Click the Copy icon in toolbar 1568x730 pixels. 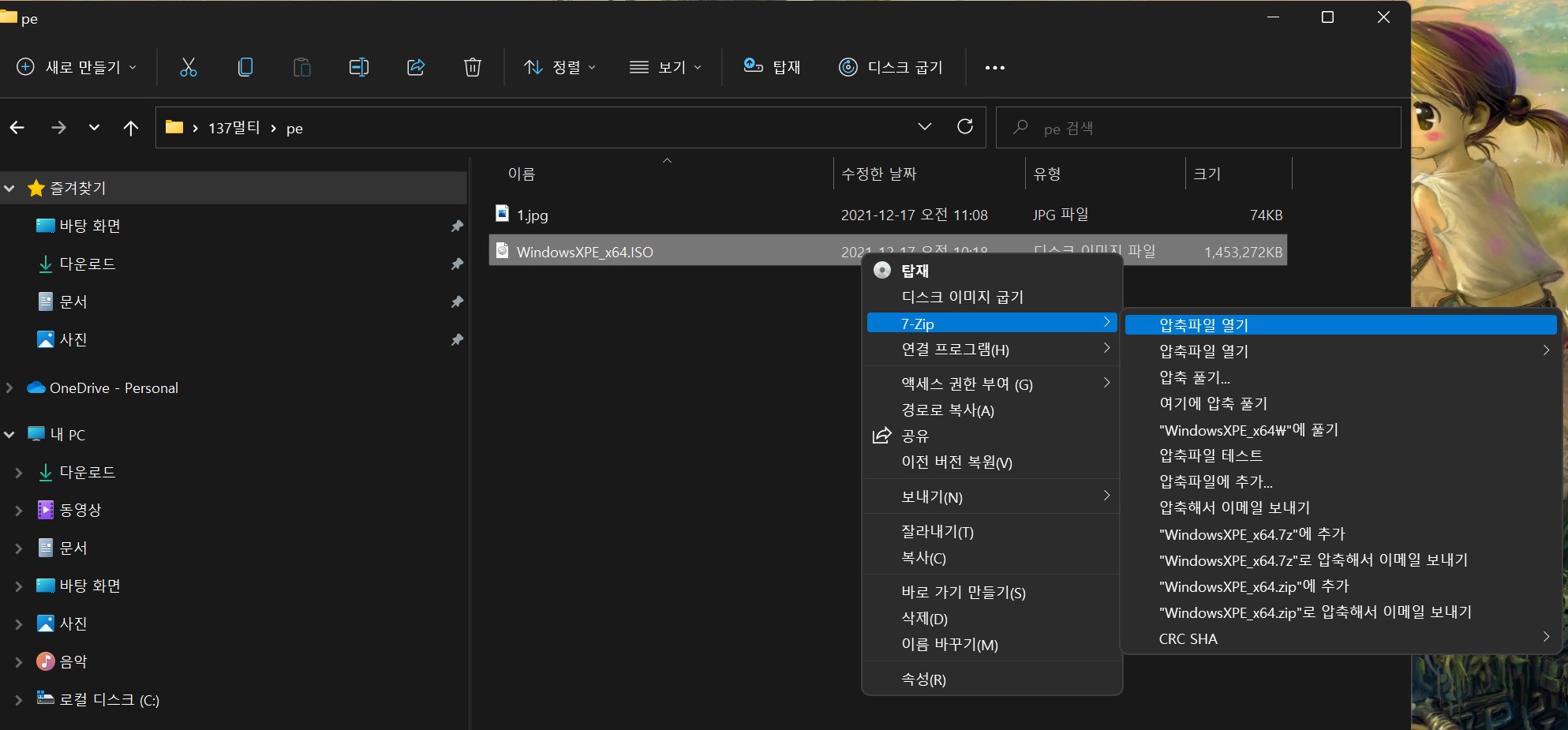(x=245, y=67)
